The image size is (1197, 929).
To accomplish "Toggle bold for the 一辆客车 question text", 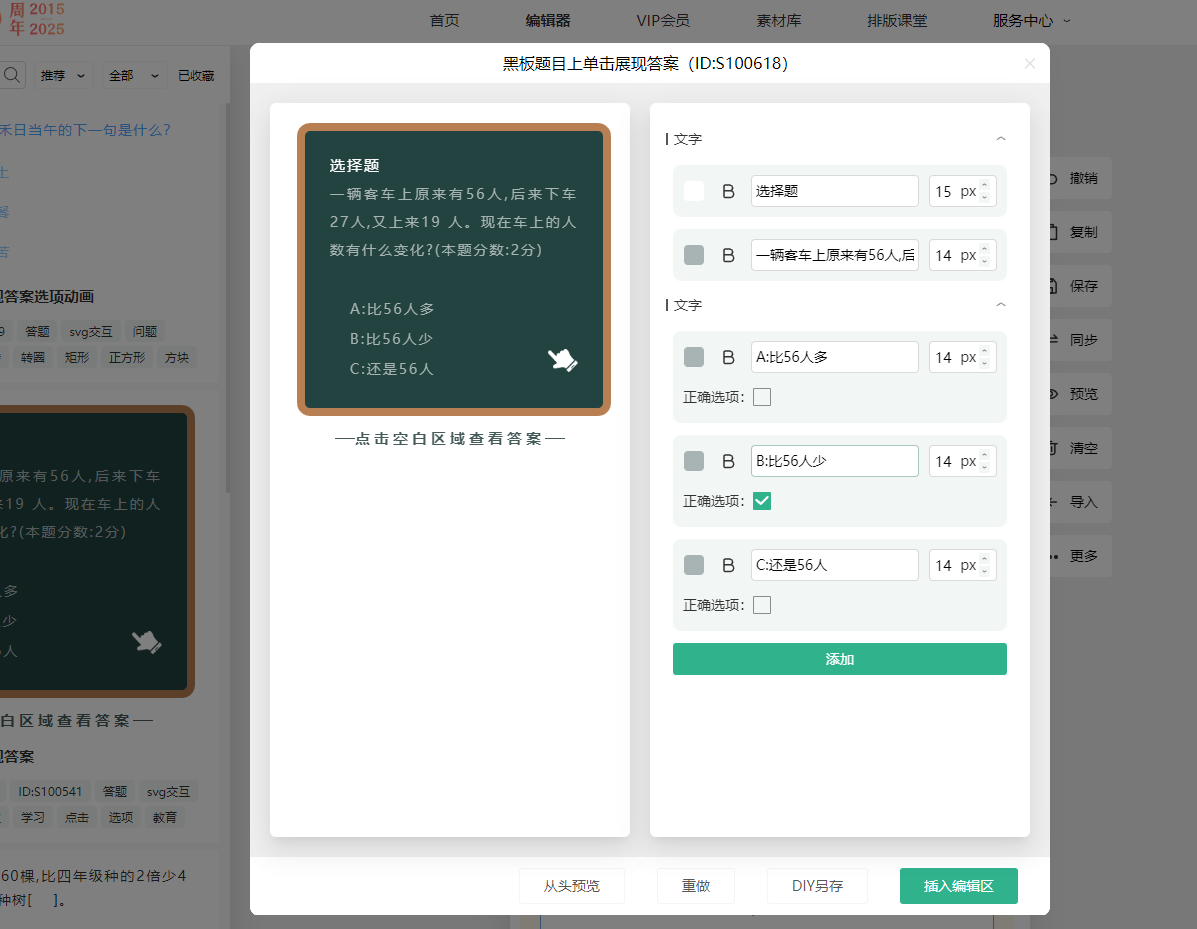I will [x=728, y=255].
